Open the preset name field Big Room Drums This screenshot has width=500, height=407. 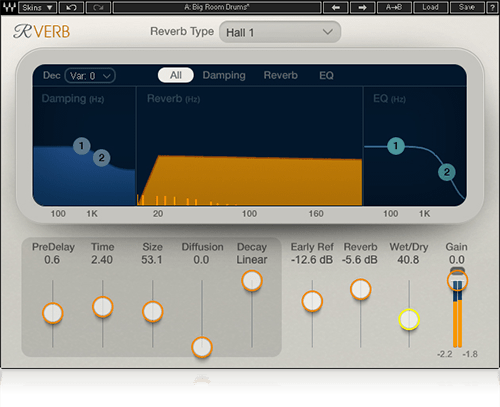217,7
